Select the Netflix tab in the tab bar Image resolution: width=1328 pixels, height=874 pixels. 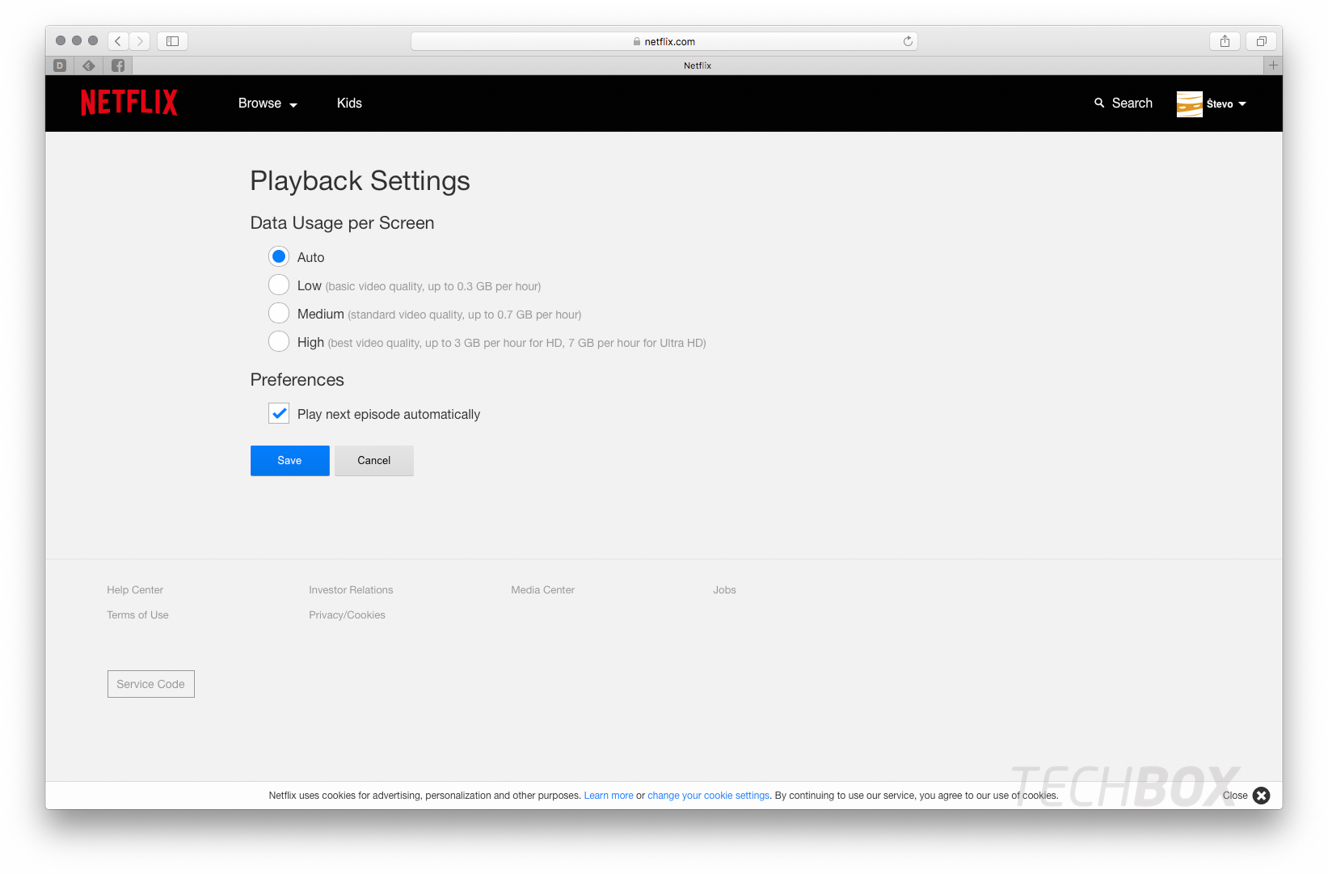tap(698, 65)
